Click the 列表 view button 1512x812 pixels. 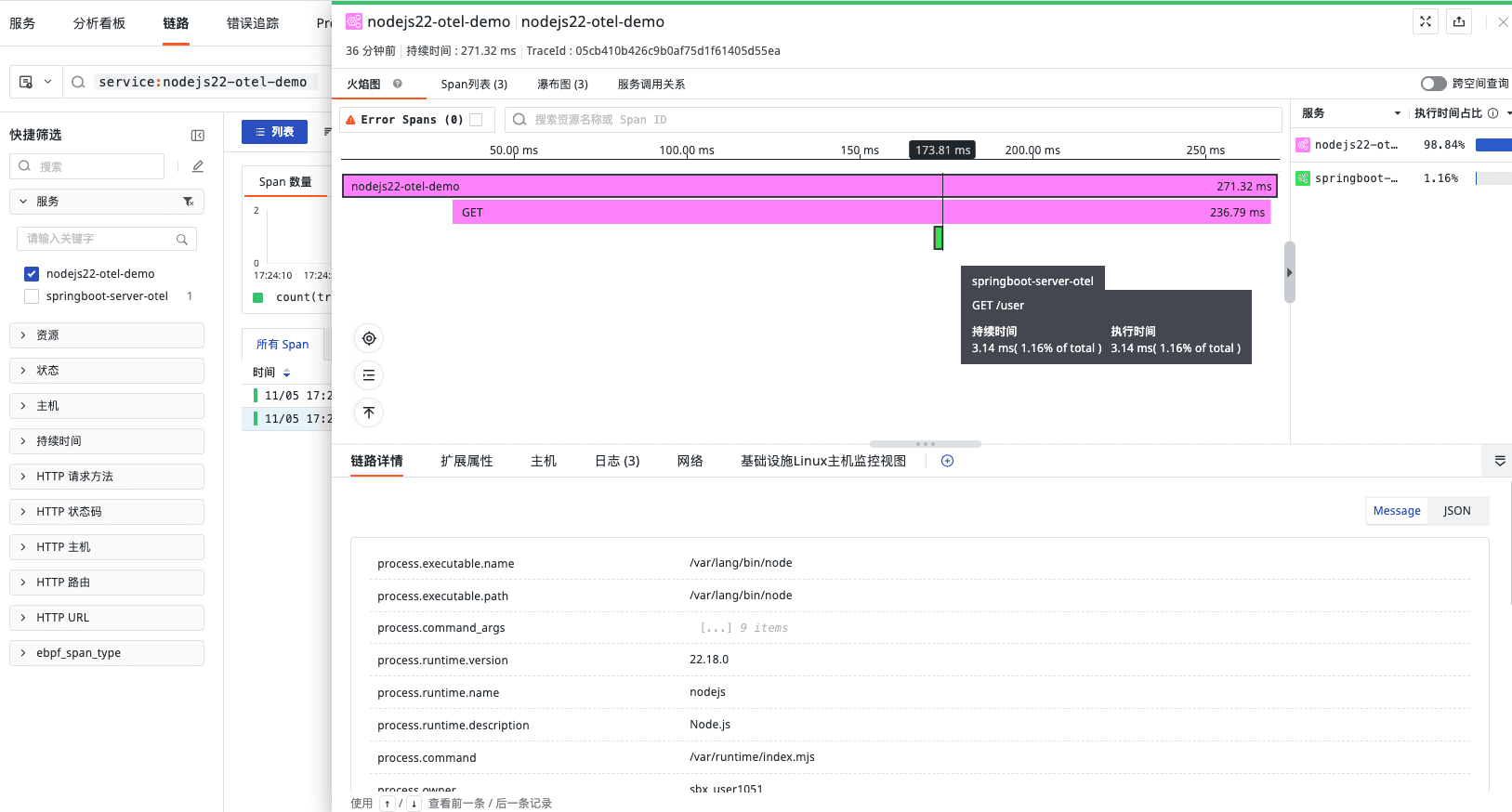click(x=274, y=132)
